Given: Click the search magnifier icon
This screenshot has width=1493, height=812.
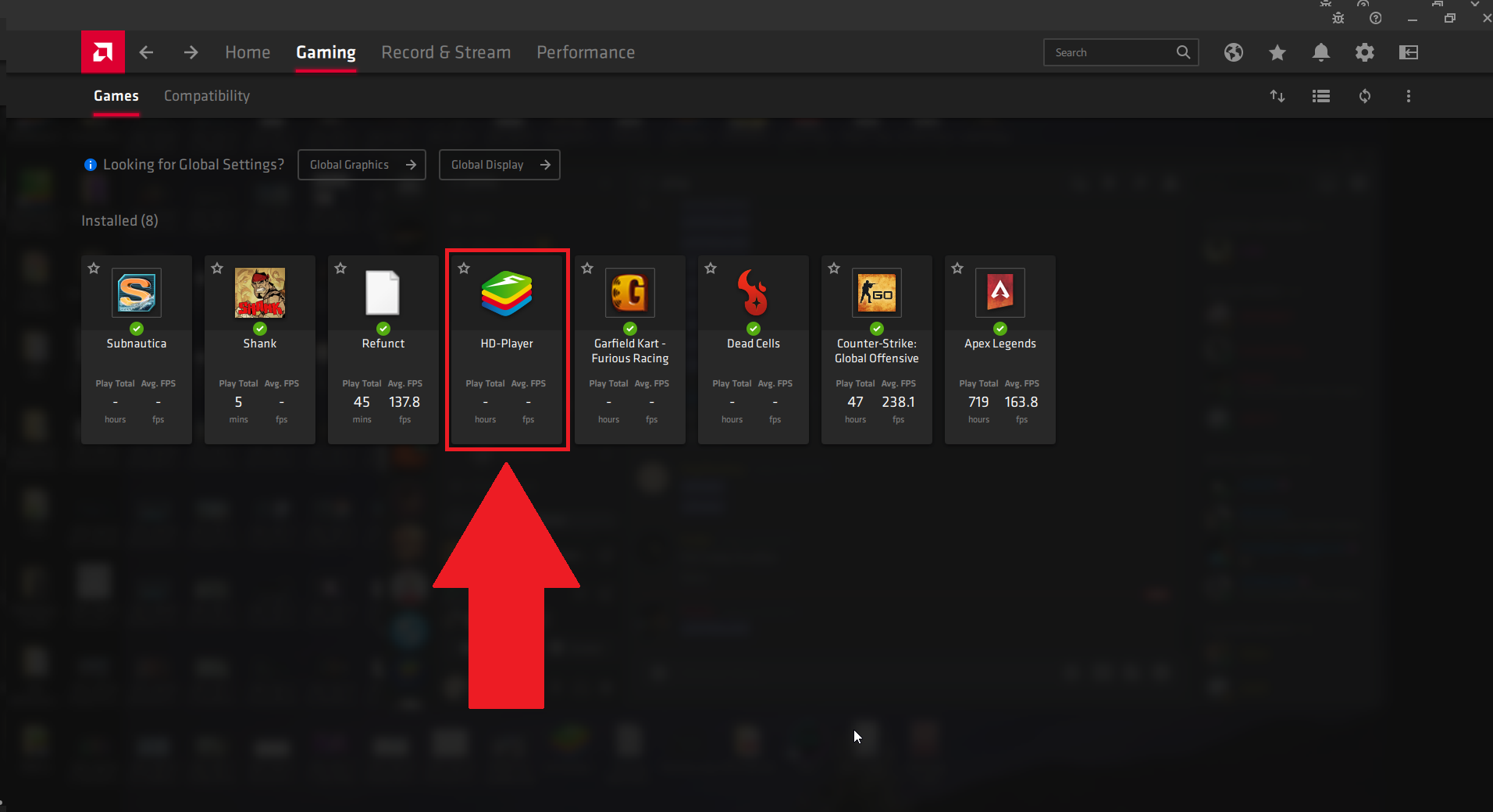Looking at the screenshot, I should coord(1183,52).
